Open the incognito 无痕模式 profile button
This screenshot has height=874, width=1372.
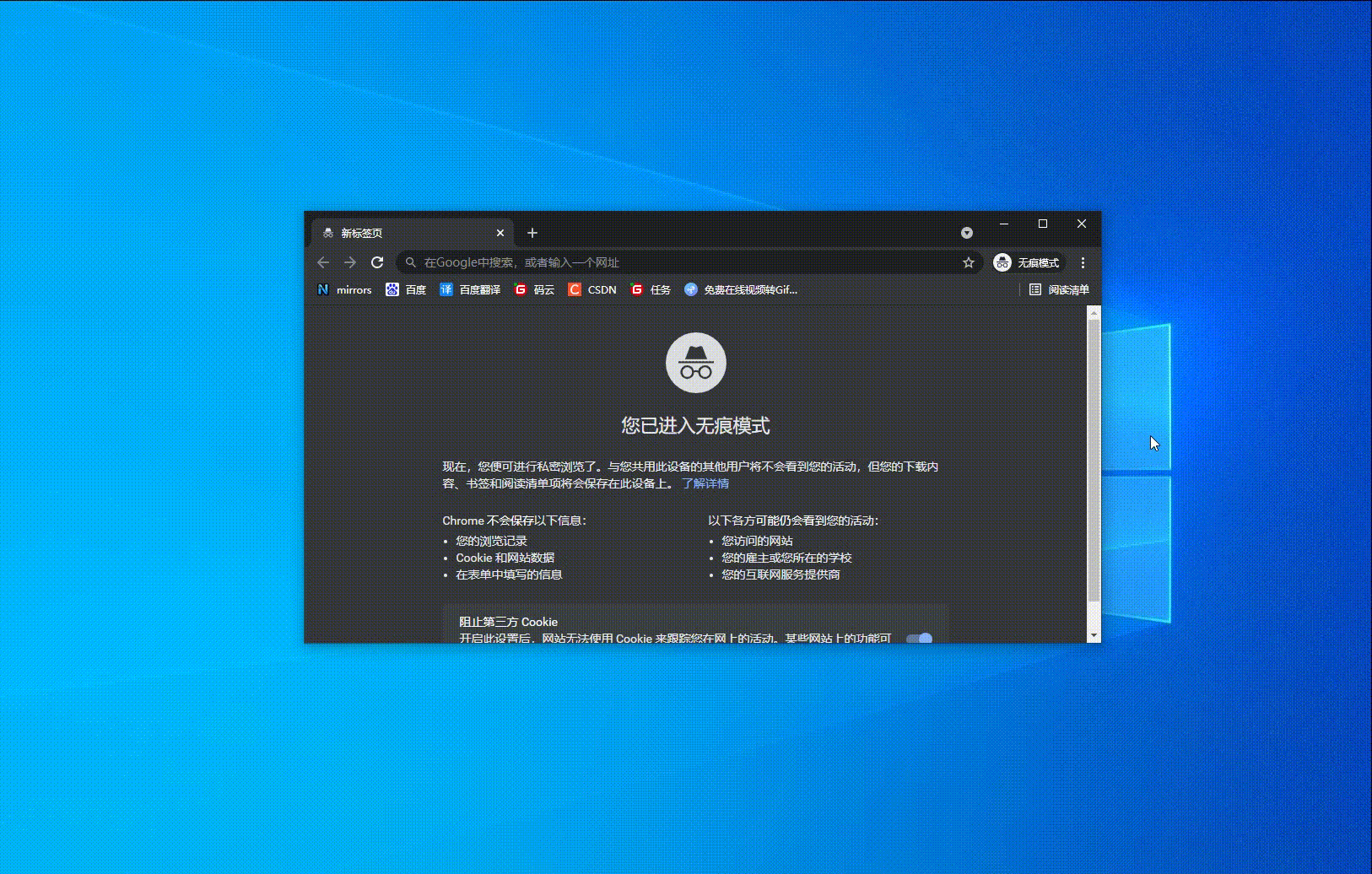coord(1027,262)
